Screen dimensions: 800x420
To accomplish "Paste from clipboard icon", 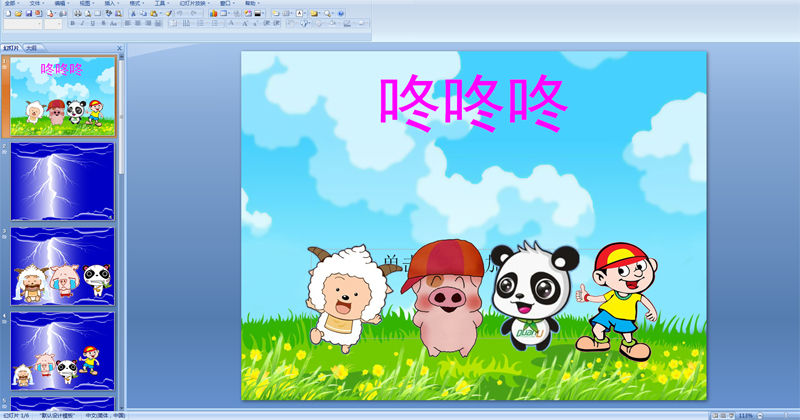I will (154, 14).
